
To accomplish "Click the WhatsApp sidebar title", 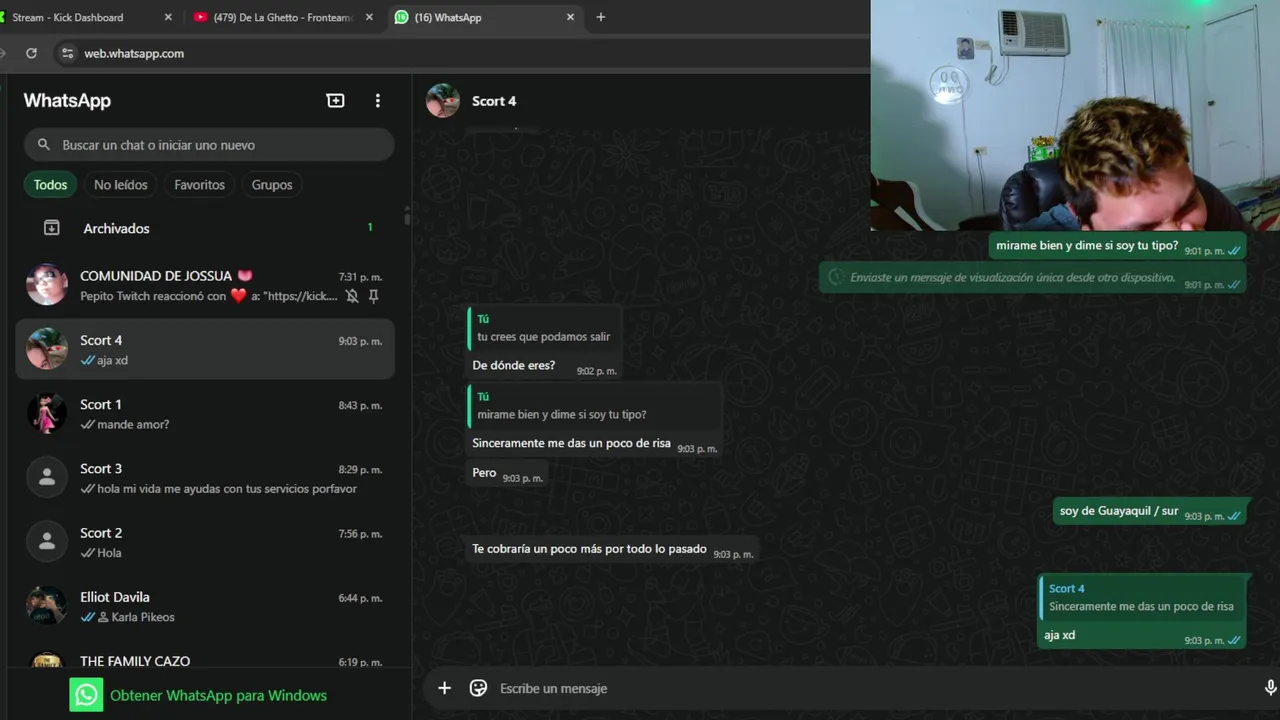I will (x=67, y=100).
